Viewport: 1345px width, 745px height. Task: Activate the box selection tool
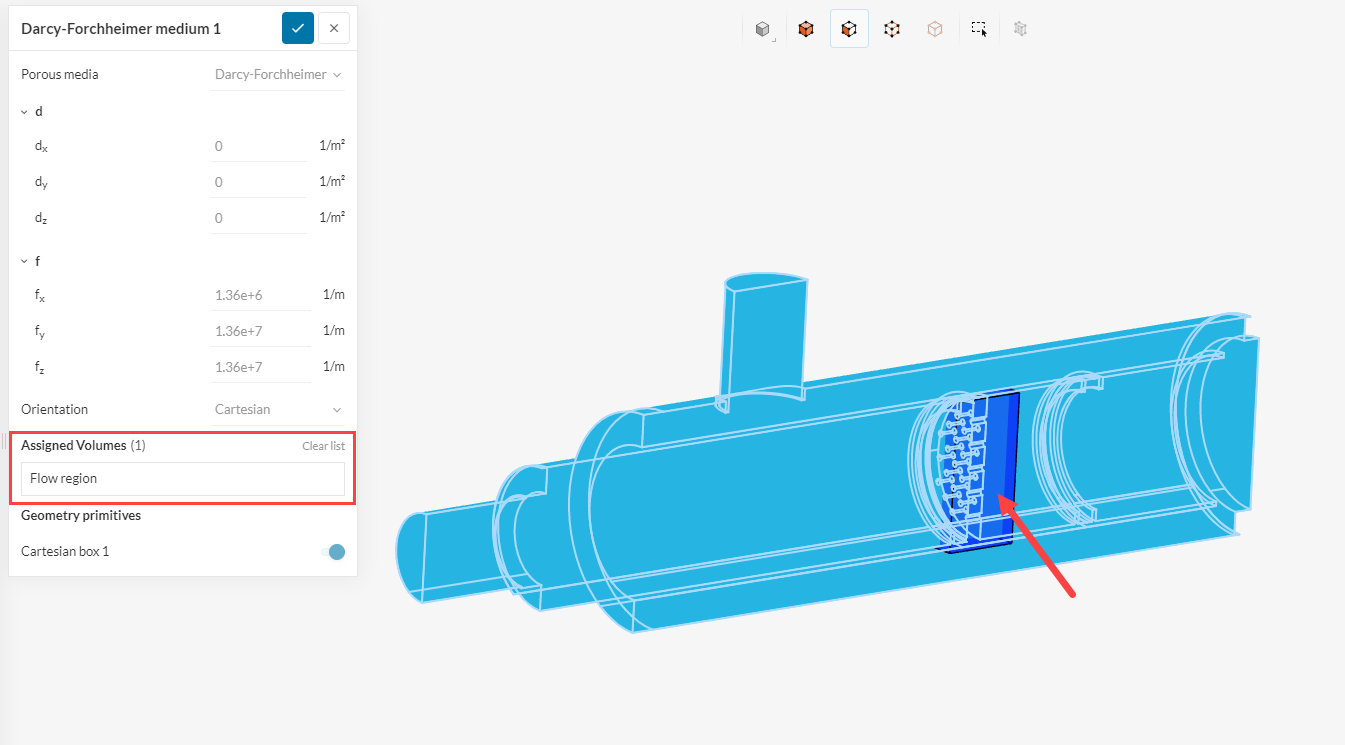tap(979, 30)
